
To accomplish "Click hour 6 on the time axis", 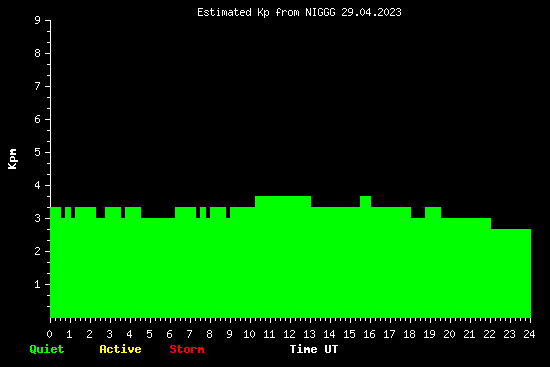I will [x=169, y=334].
